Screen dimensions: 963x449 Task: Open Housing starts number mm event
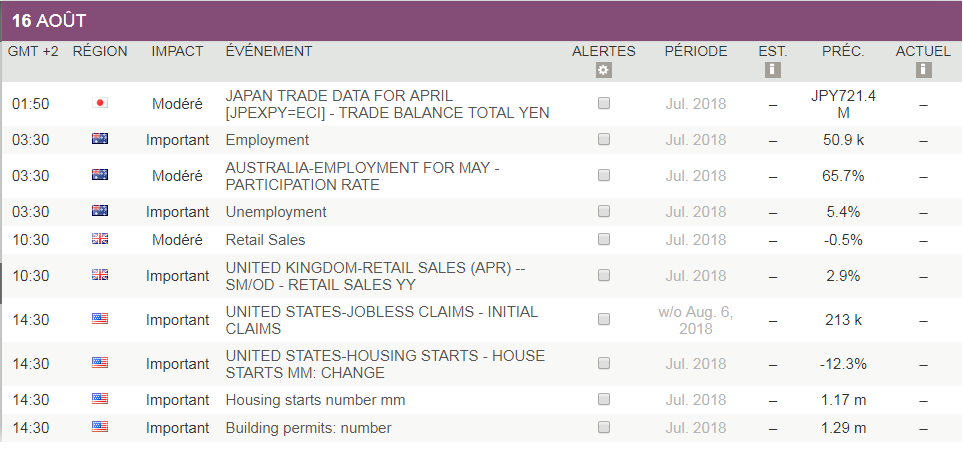point(315,400)
